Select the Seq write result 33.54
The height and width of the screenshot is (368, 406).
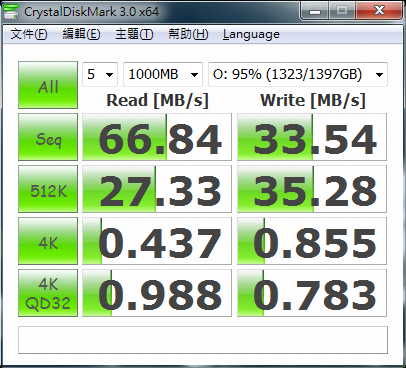coord(312,137)
